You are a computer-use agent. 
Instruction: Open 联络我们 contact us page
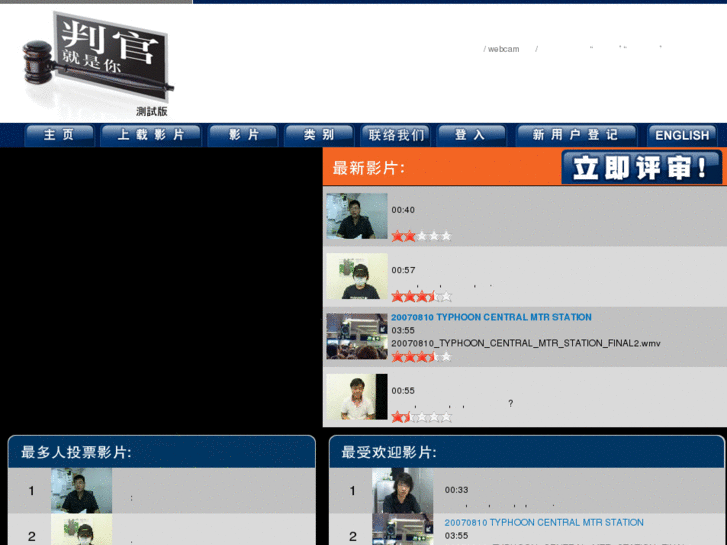click(395, 135)
